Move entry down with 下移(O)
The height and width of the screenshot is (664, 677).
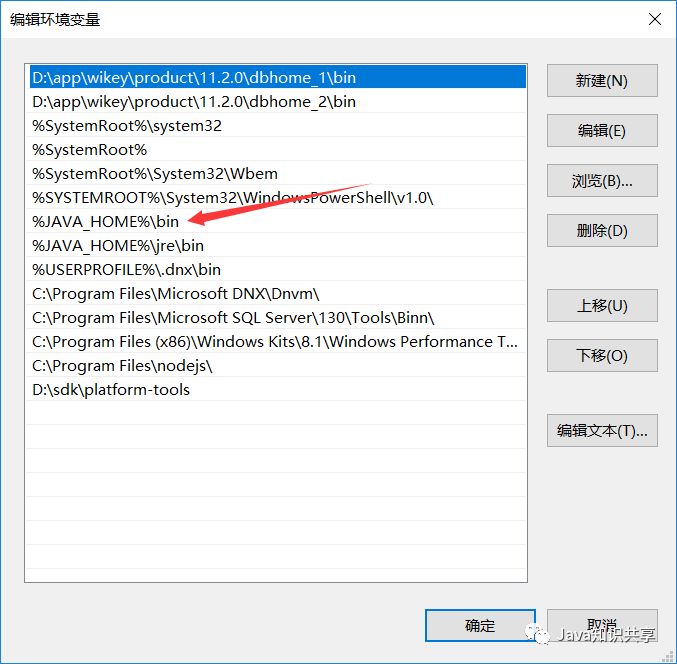pyautogui.click(x=602, y=355)
